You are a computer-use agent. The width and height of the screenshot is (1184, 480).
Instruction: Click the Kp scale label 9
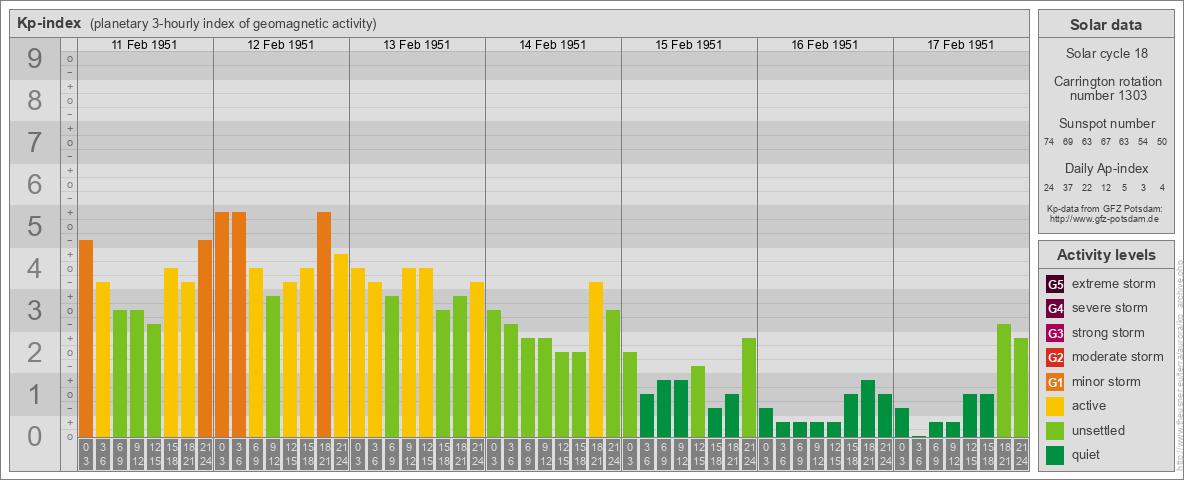(x=34, y=59)
